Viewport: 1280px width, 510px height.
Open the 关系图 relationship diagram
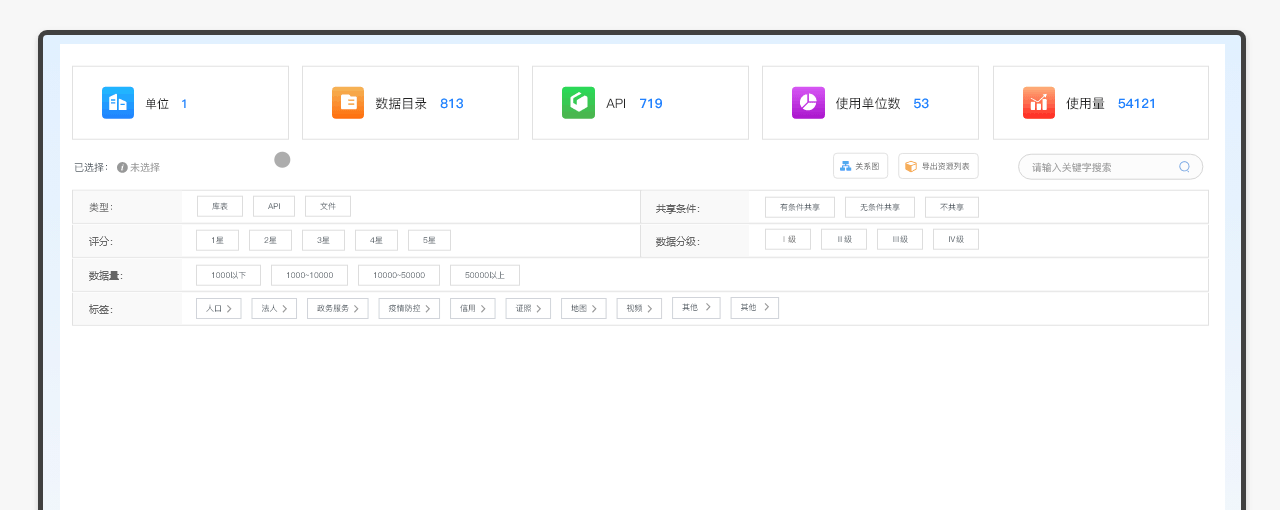(x=860, y=166)
